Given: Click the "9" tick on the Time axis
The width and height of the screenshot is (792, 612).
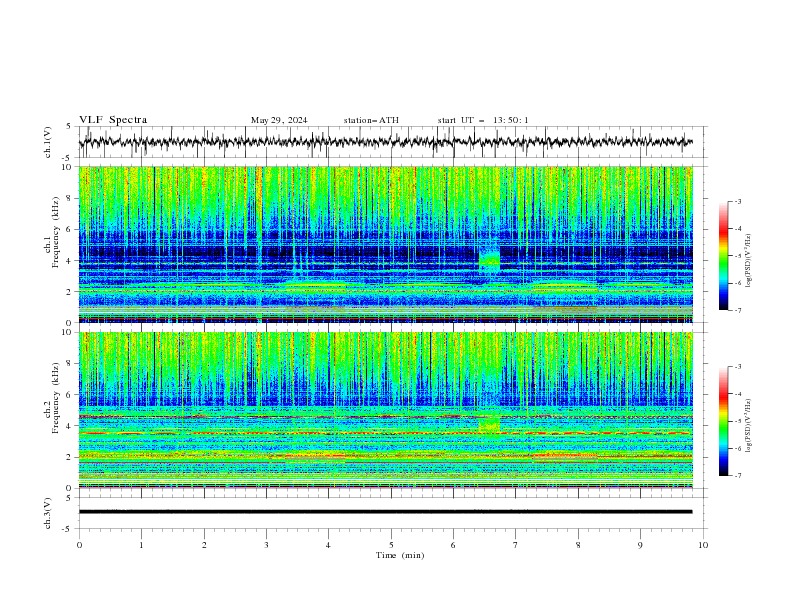Looking at the screenshot, I should tap(640, 545).
